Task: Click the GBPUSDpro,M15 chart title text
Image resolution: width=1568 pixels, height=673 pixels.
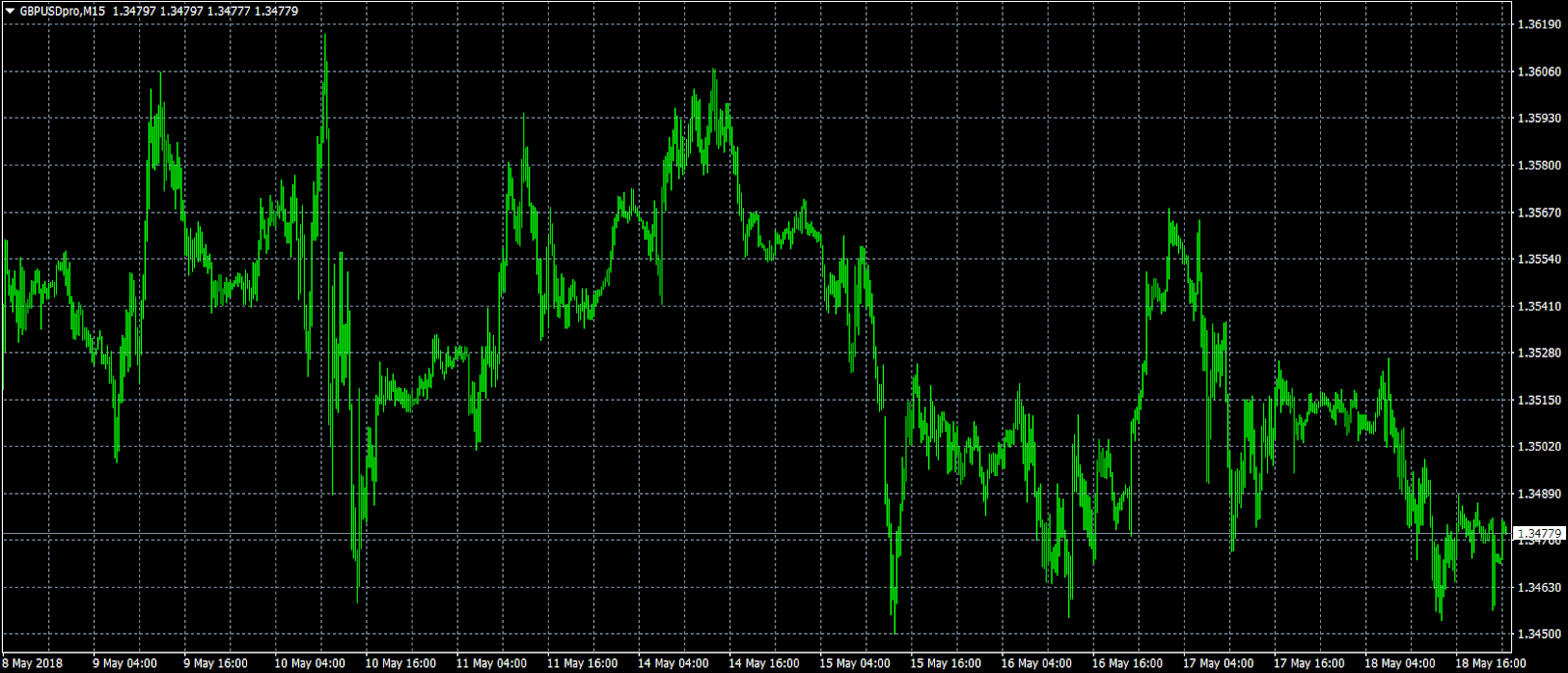Action: [63, 11]
